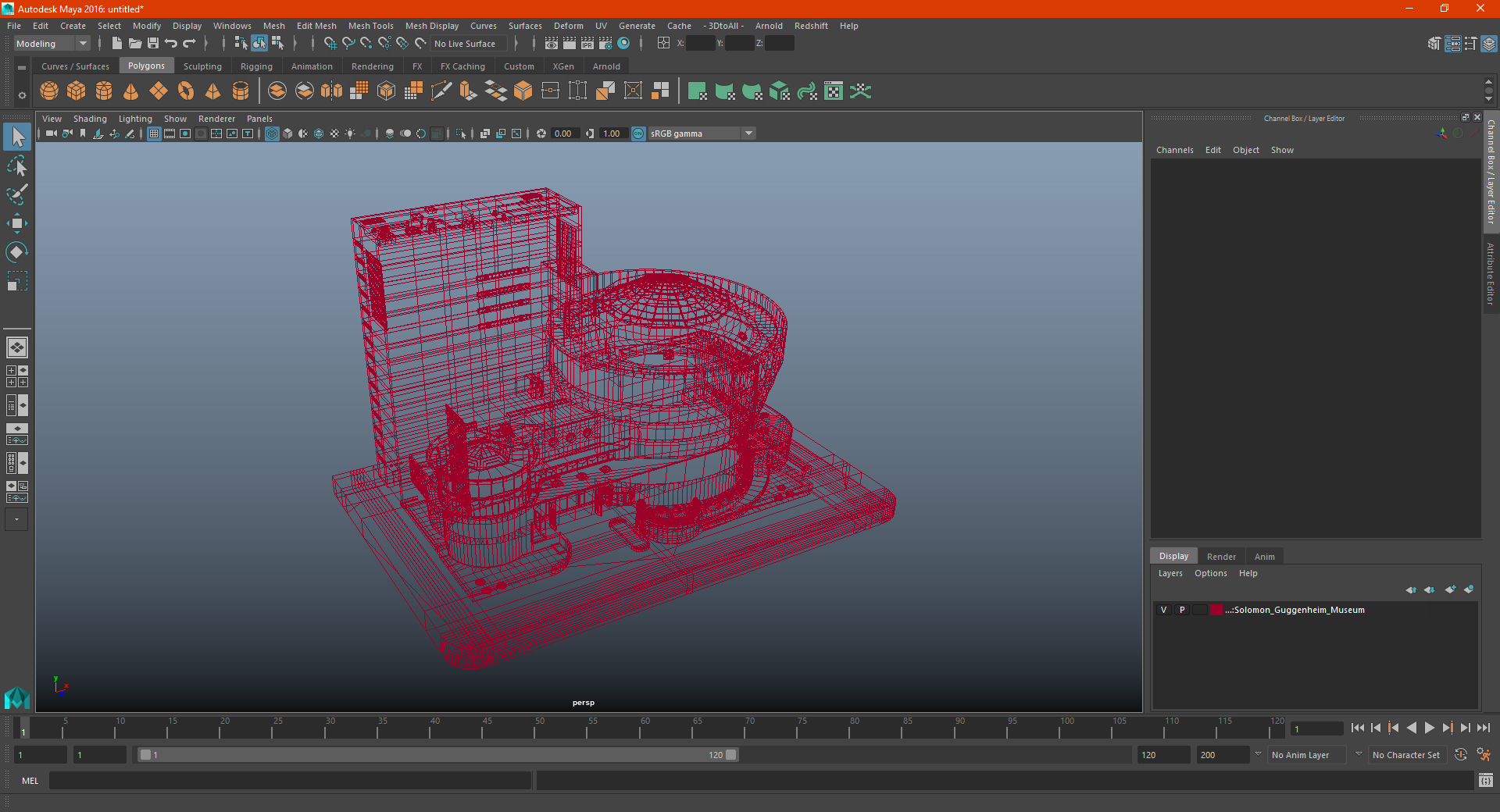The height and width of the screenshot is (812, 1500).
Task: Click the Multi-Cut tool shelf icon
Action: [441, 91]
